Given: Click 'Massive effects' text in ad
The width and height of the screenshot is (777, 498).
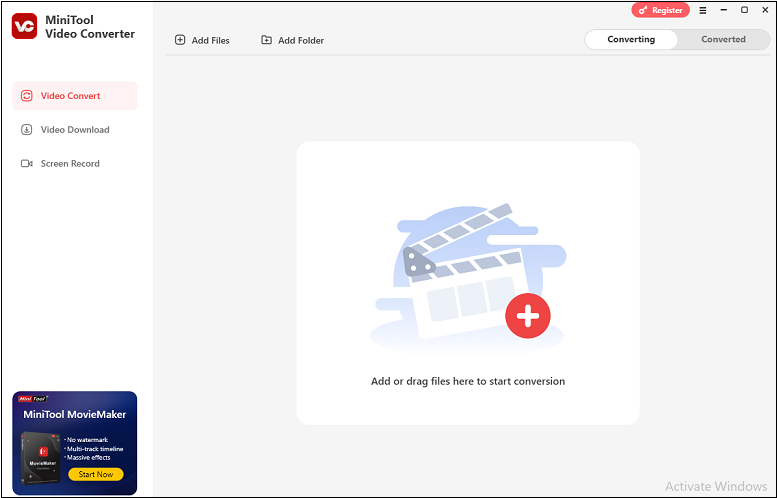Looking at the screenshot, I should pos(88,457).
